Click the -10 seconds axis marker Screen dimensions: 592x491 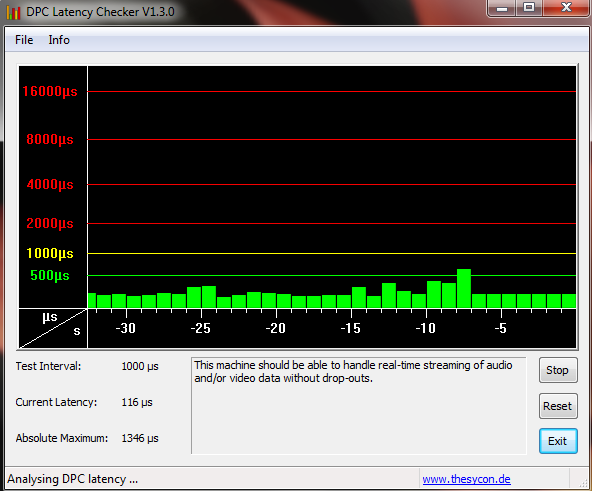[426, 328]
